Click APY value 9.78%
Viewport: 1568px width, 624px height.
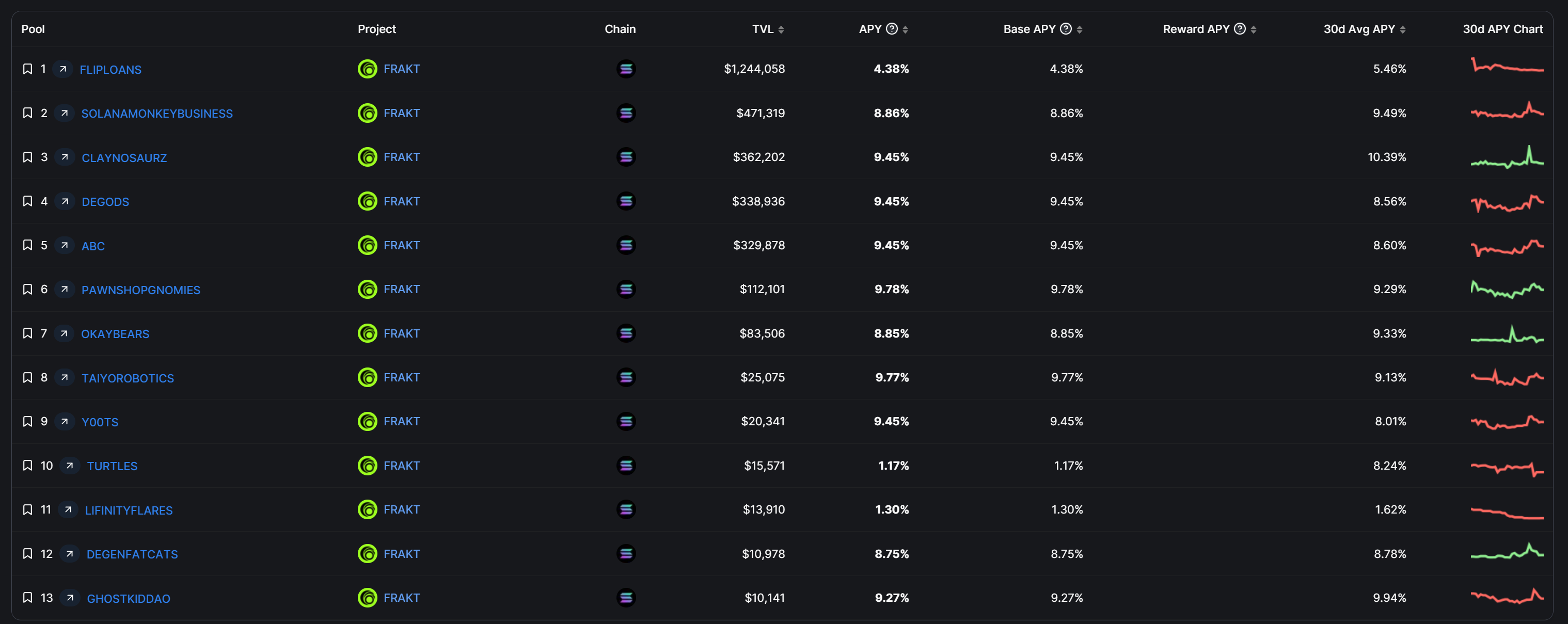(892, 289)
